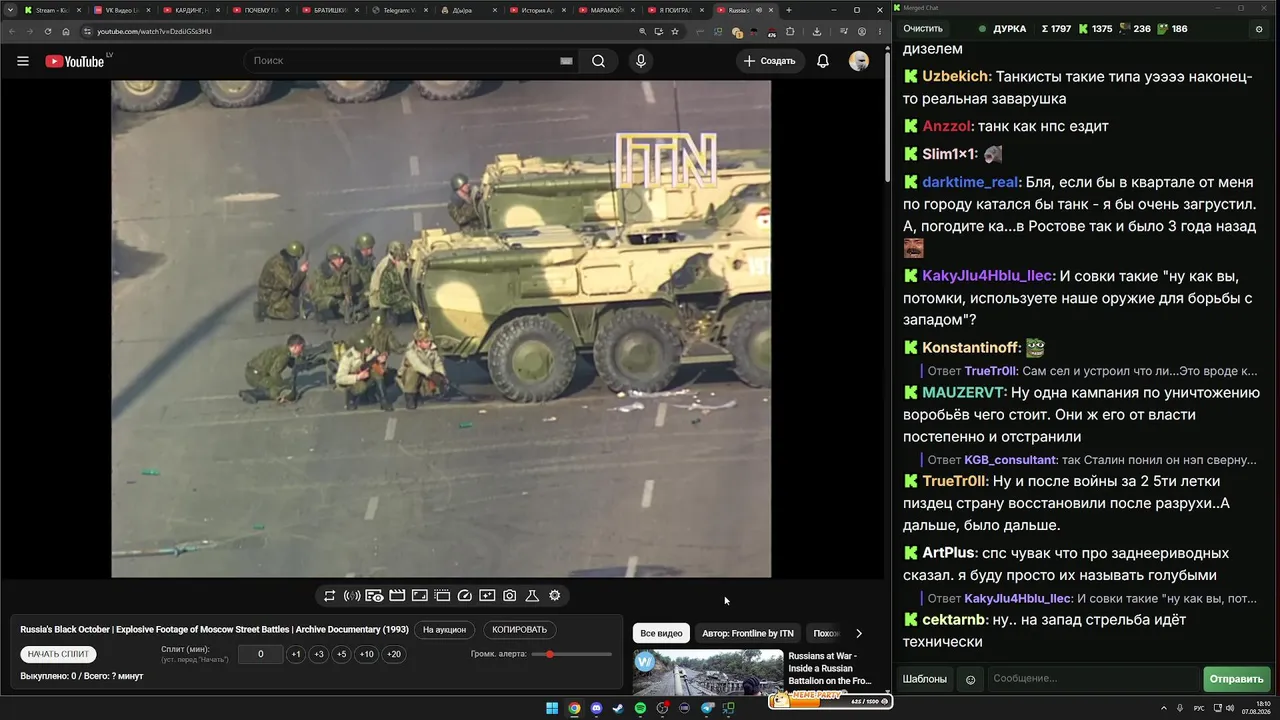Open the Chrome home page

[66, 32]
